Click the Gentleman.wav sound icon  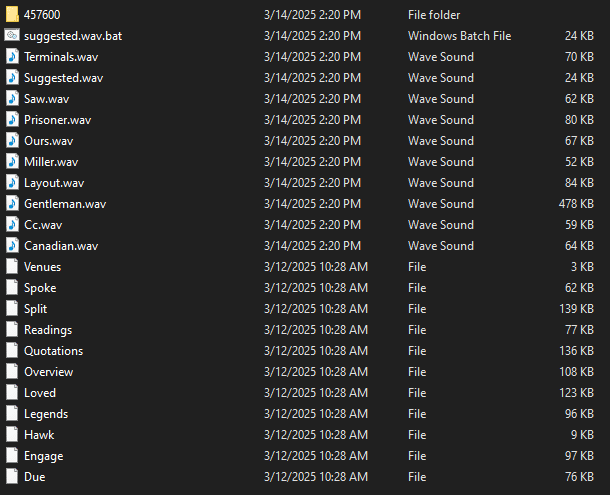click(12, 204)
